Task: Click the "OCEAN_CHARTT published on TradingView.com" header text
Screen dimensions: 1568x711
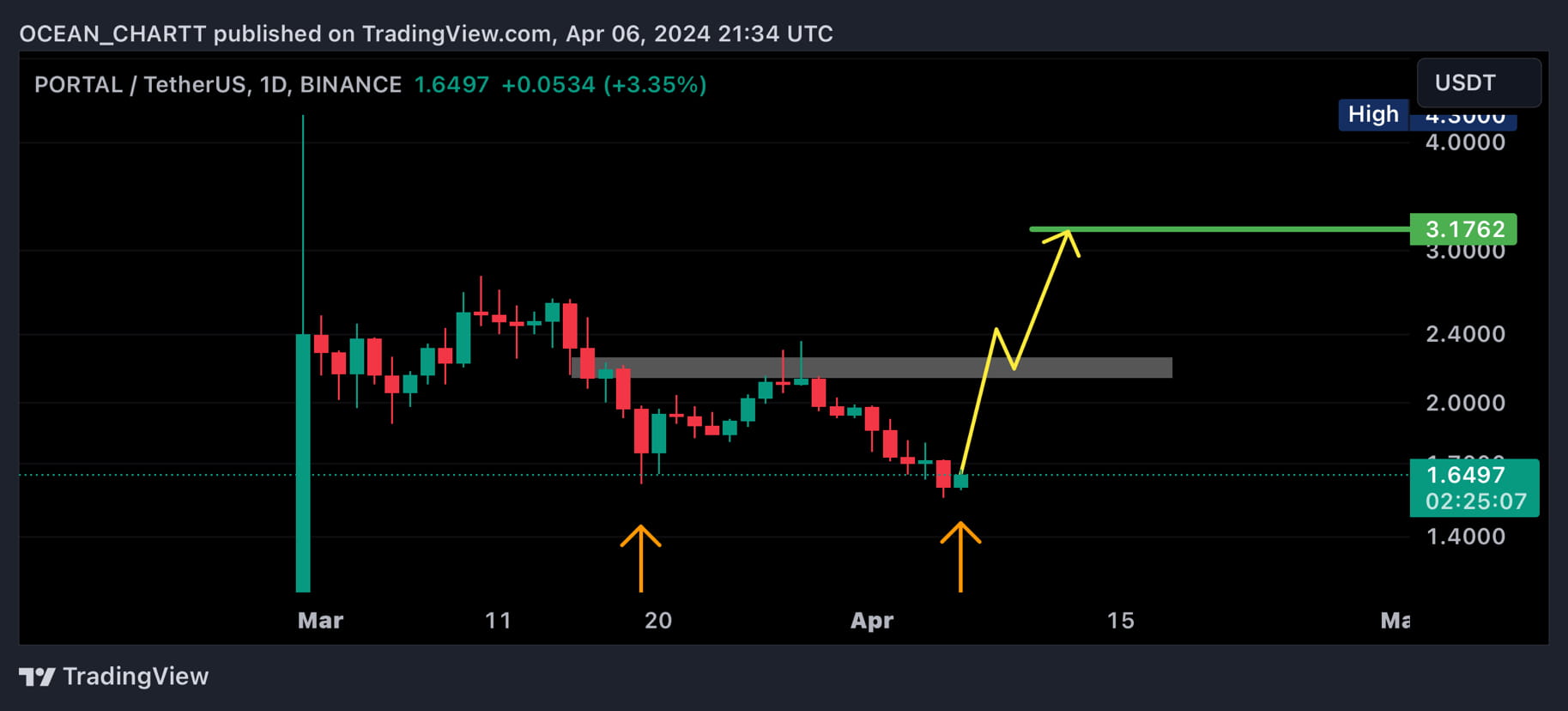Action: pos(285,33)
